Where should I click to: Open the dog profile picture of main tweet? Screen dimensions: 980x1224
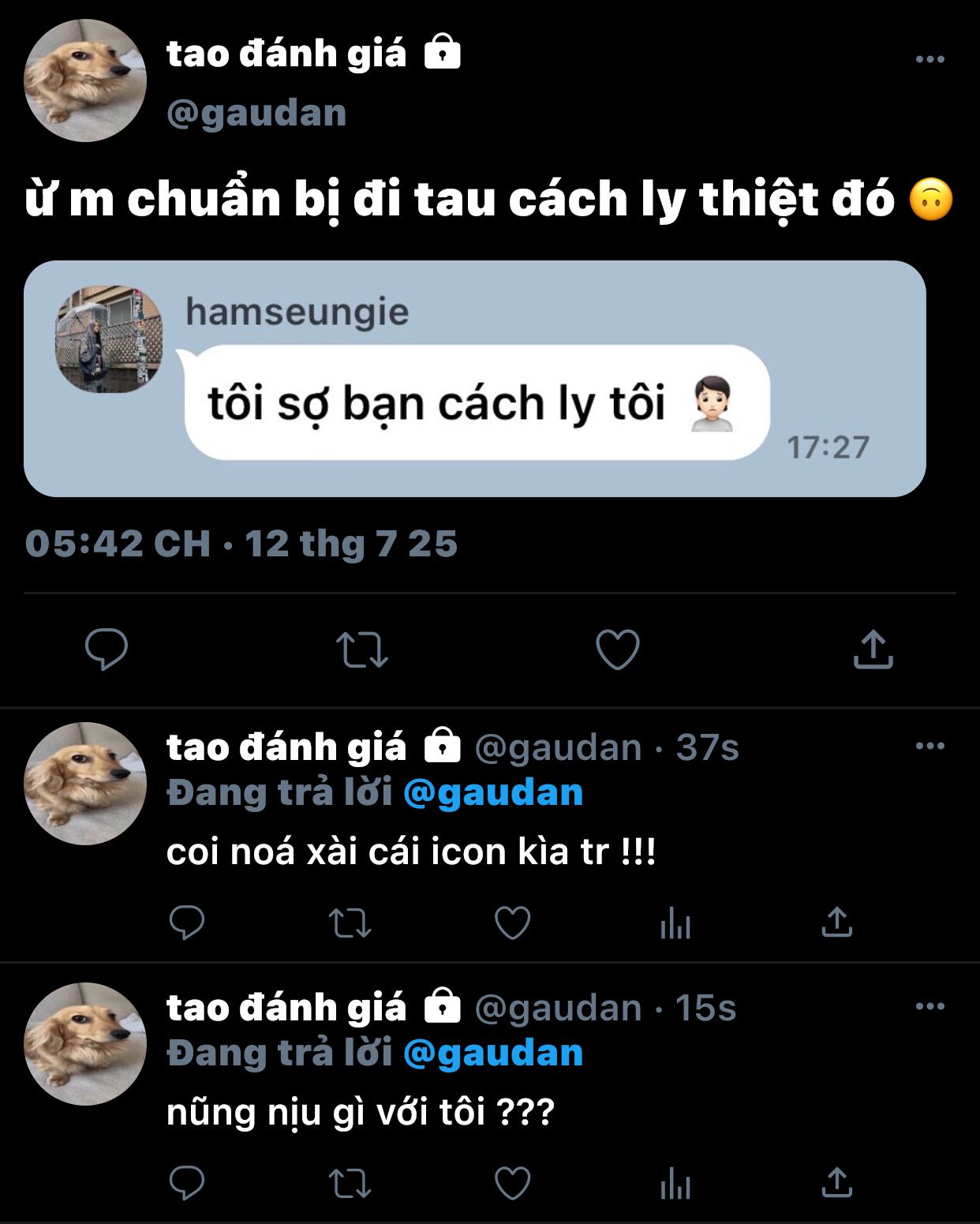coord(85,80)
